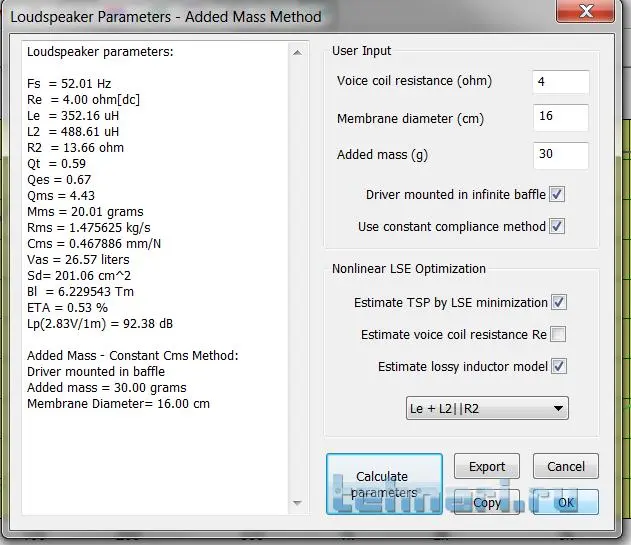The height and width of the screenshot is (545, 631).
Task: Toggle Driver mounted in infinite baffle checkbox
Action: pyautogui.click(x=557, y=194)
